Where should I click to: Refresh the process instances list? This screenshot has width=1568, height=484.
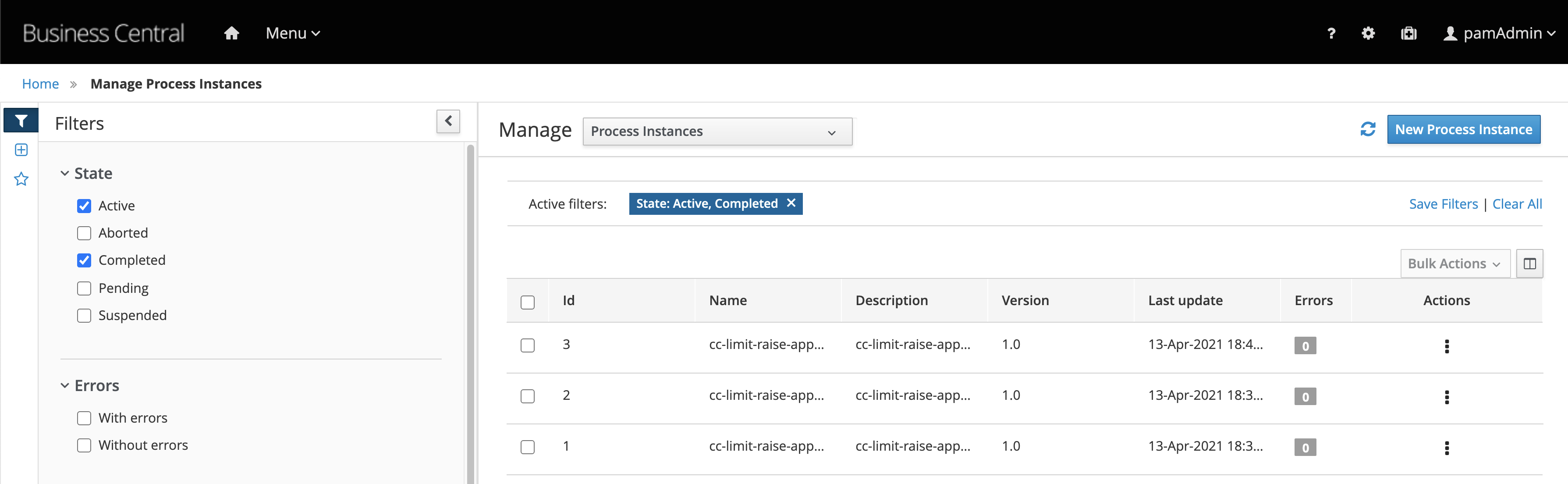1368,129
